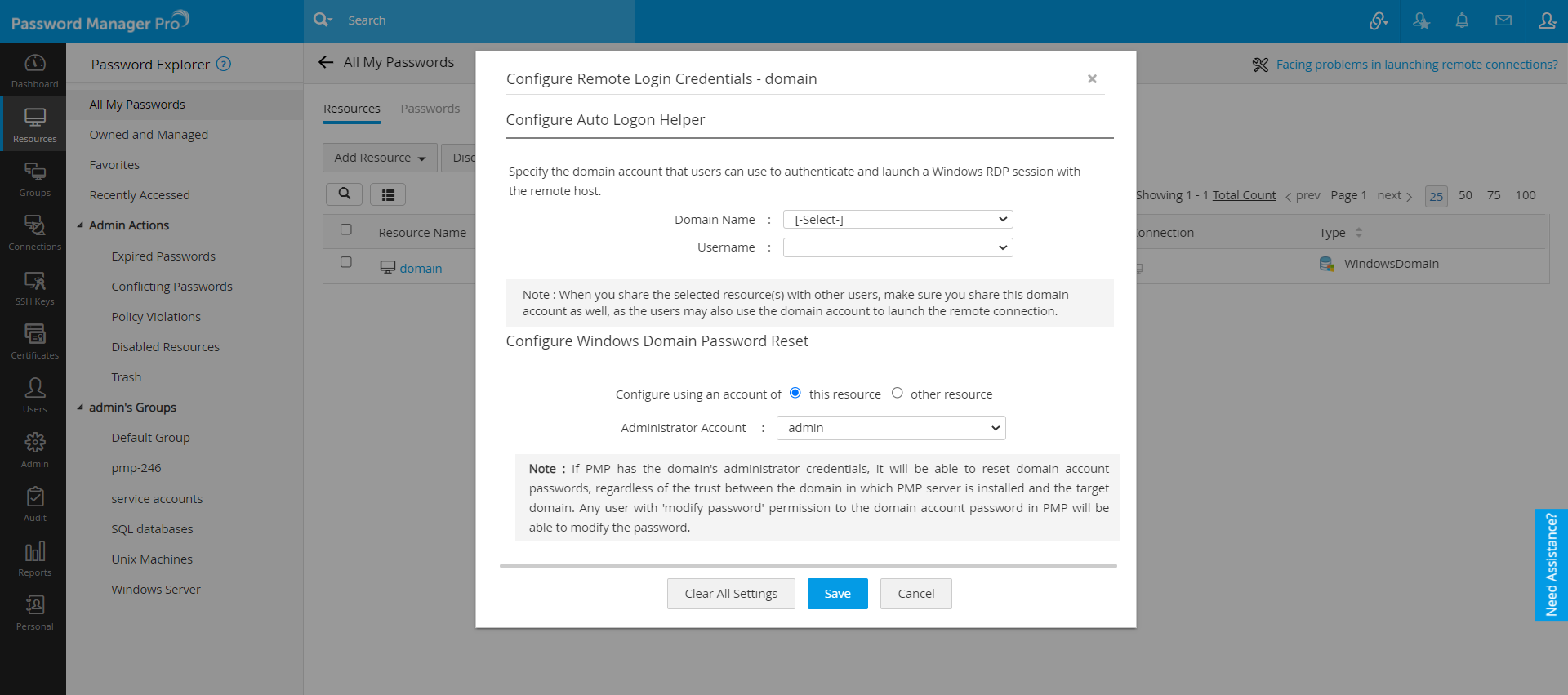Switch to the Passwords tab
This screenshot has width=1568, height=695.
coord(430,109)
